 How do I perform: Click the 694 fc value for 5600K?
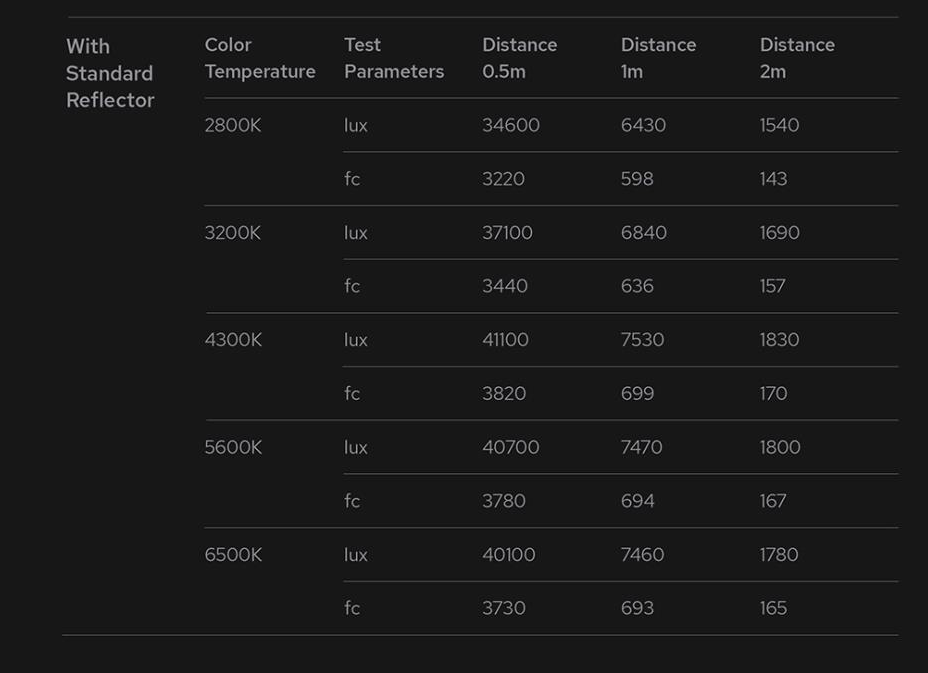pyautogui.click(x=637, y=501)
